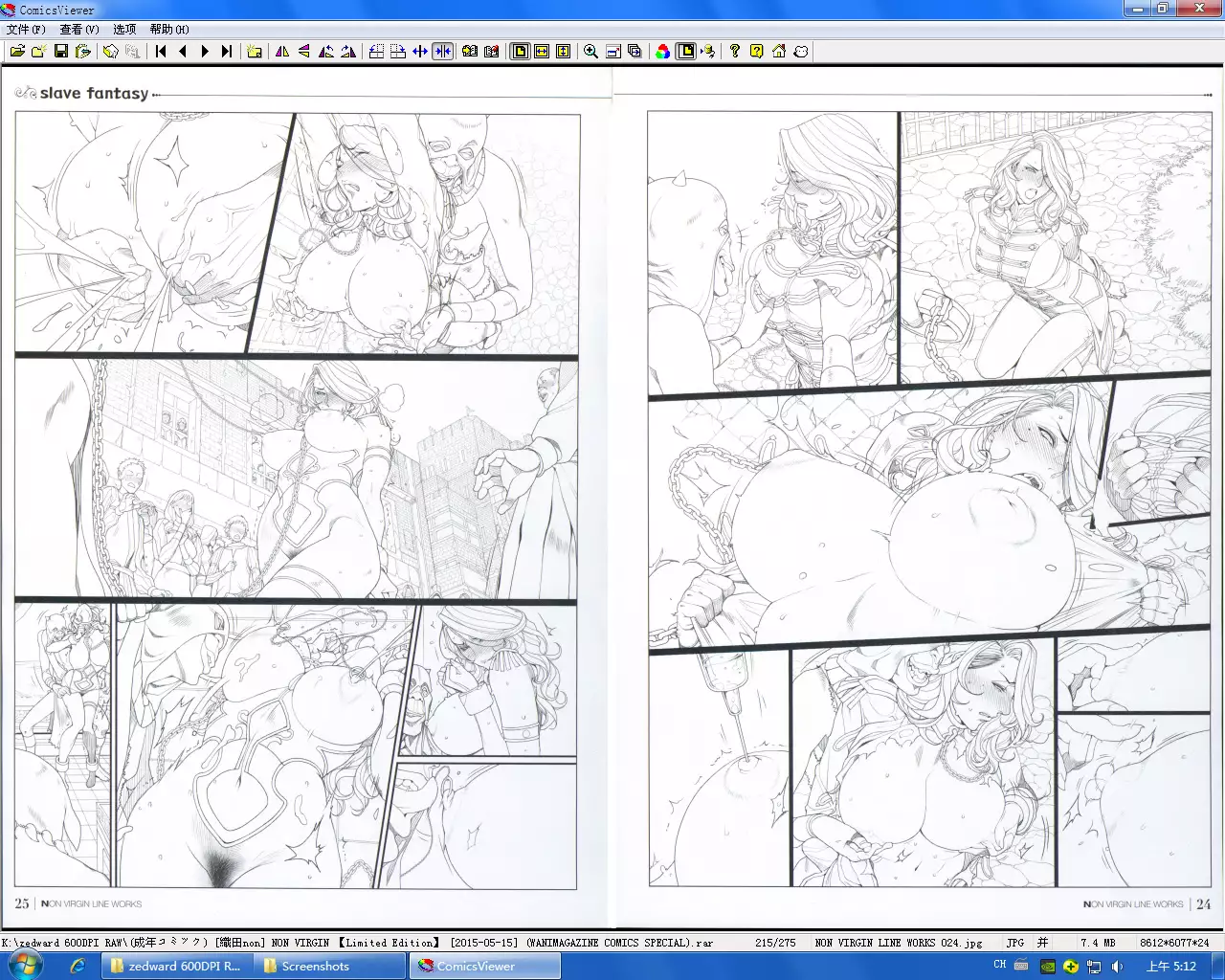
Task: Go to the previous page arrow
Action: [183, 52]
